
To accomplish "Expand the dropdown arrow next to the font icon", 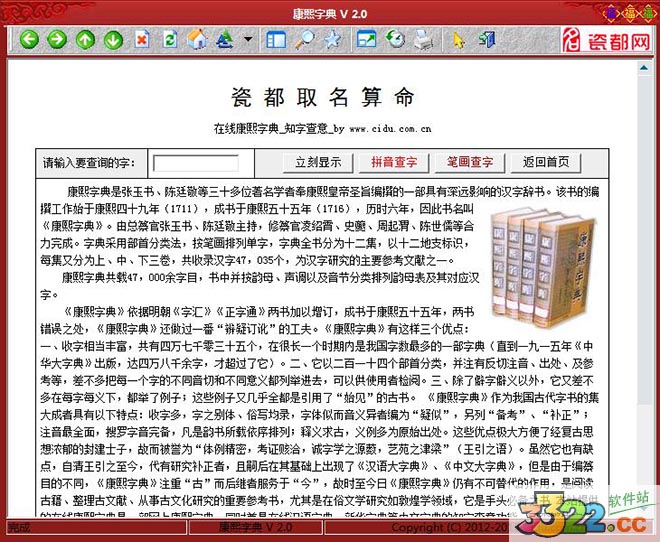I will coord(248,40).
